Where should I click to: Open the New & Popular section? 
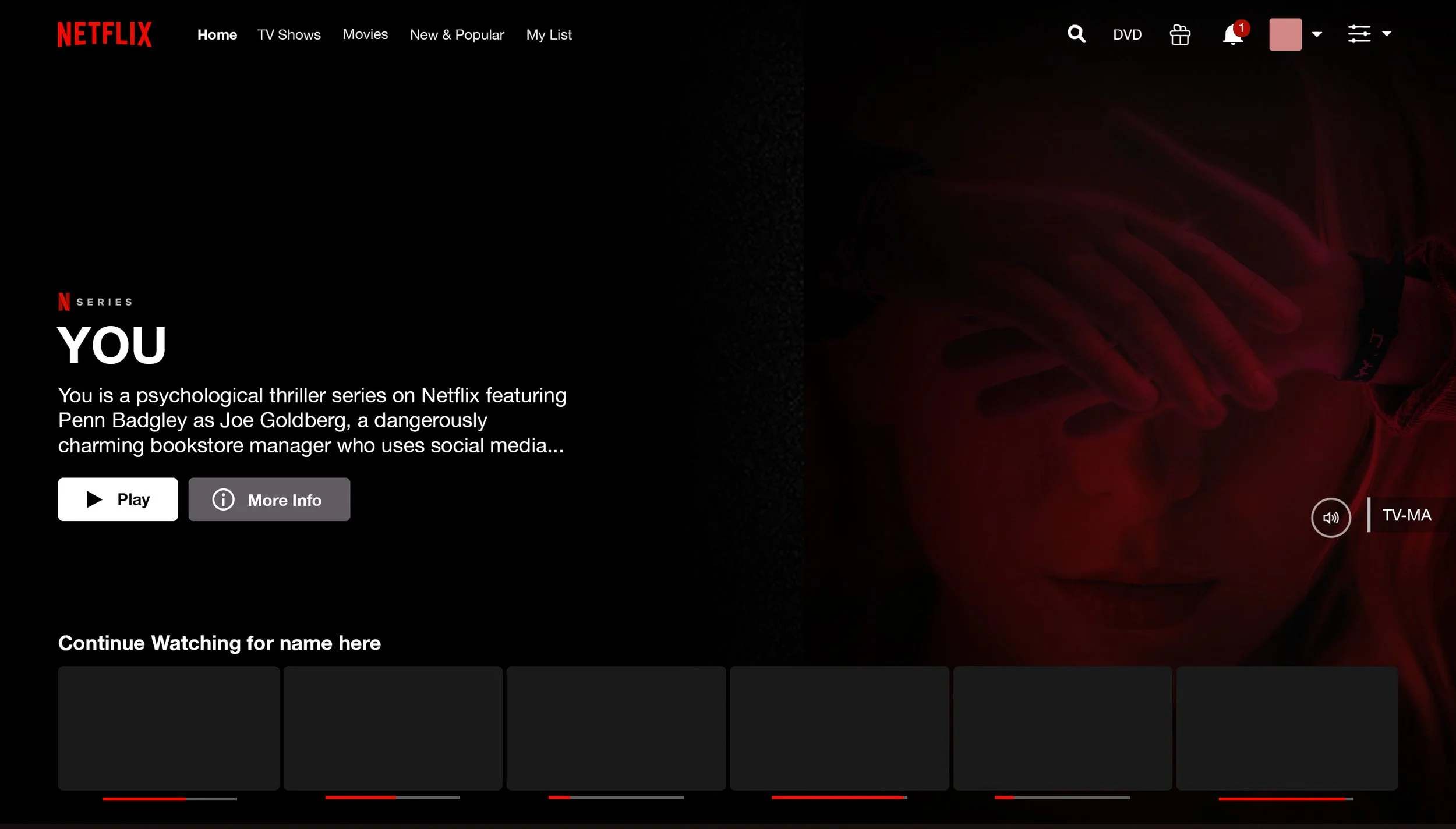[x=457, y=34]
